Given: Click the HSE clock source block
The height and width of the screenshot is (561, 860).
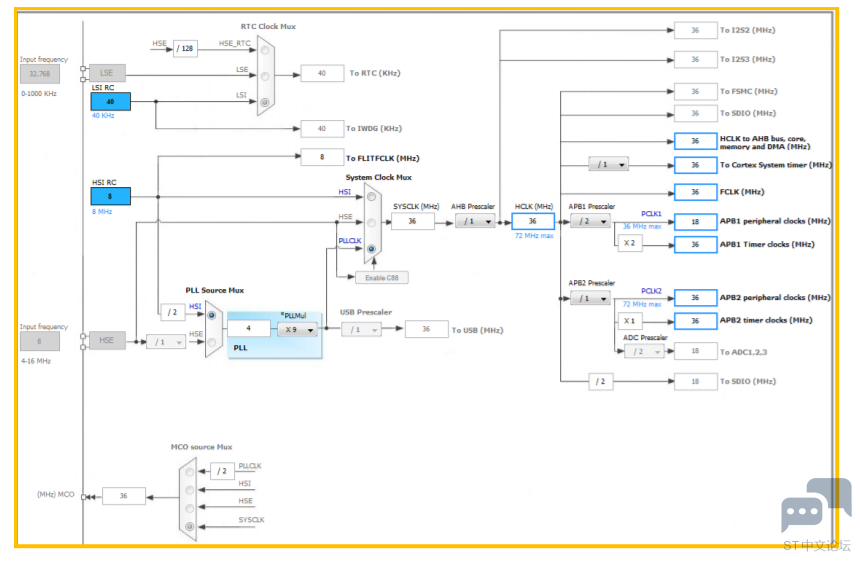Looking at the screenshot, I should tap(107, 340).
